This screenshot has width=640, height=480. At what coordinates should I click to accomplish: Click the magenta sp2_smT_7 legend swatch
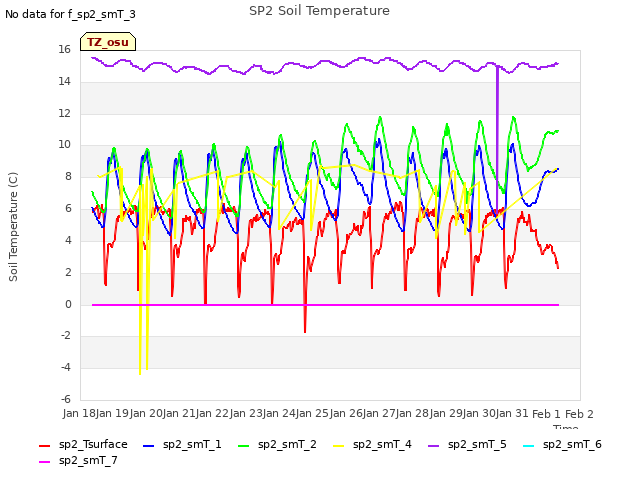[x=44, y=462]
